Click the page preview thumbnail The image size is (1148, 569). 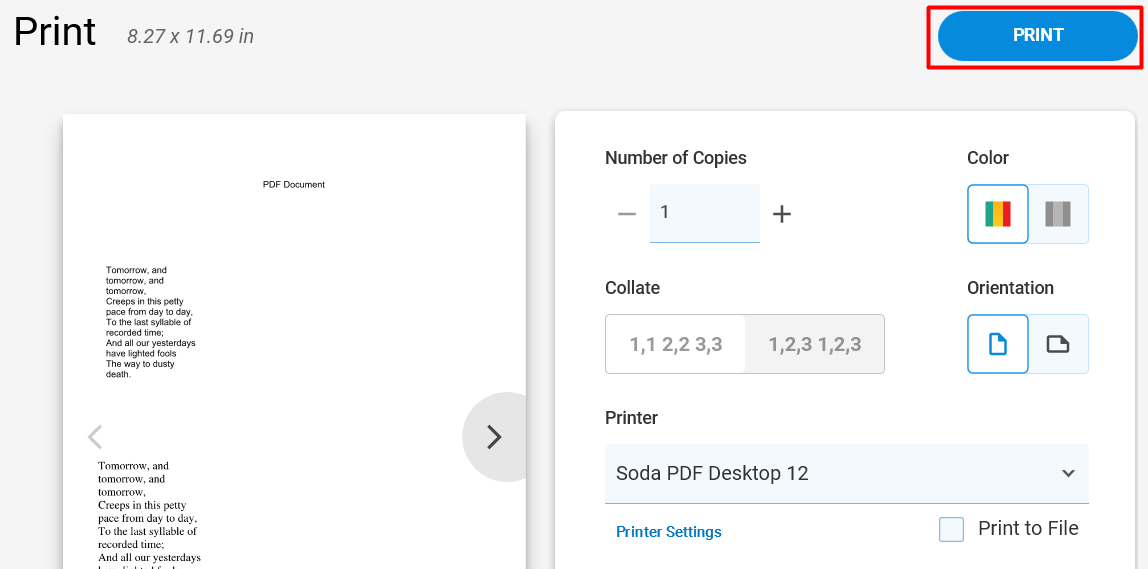coord(294,341)
